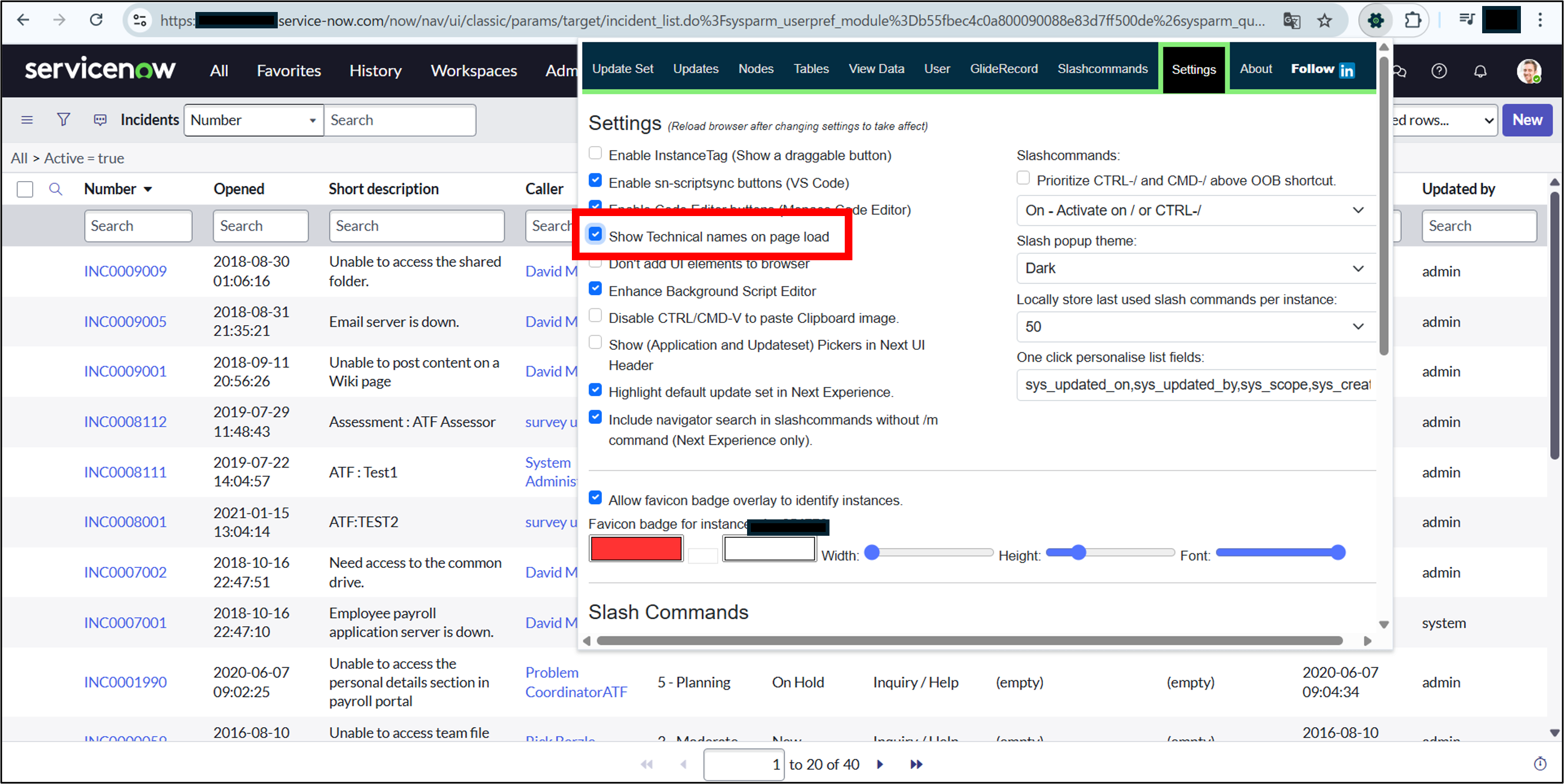Click the column search magnifier icon
Screen dimensions: 1564x784
[55, 189]
